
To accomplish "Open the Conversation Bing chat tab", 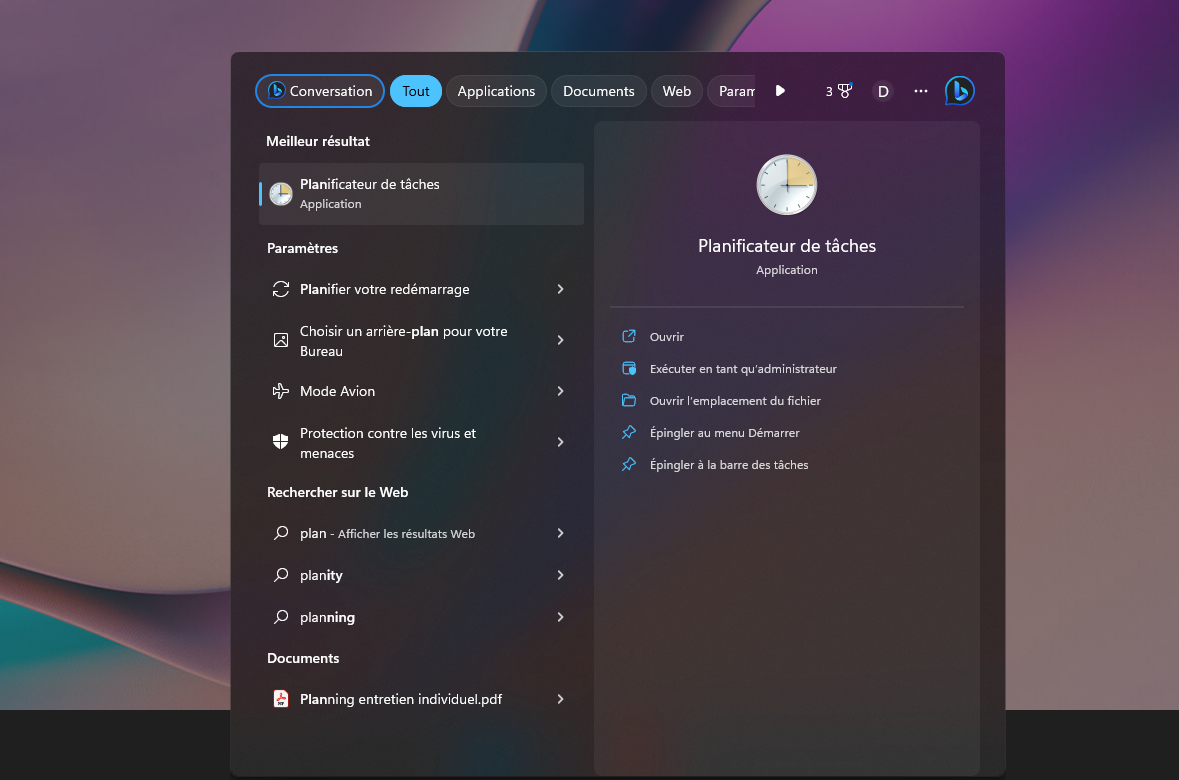I will (320, 91).
